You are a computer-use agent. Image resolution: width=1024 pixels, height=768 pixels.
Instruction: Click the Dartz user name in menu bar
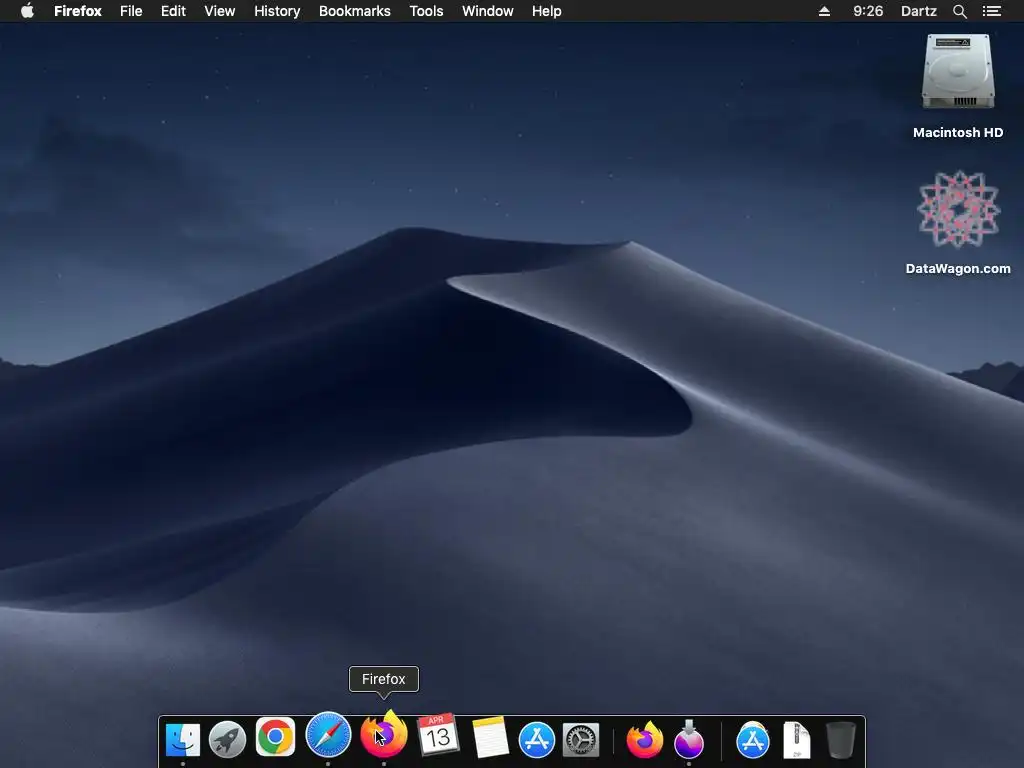919,11
